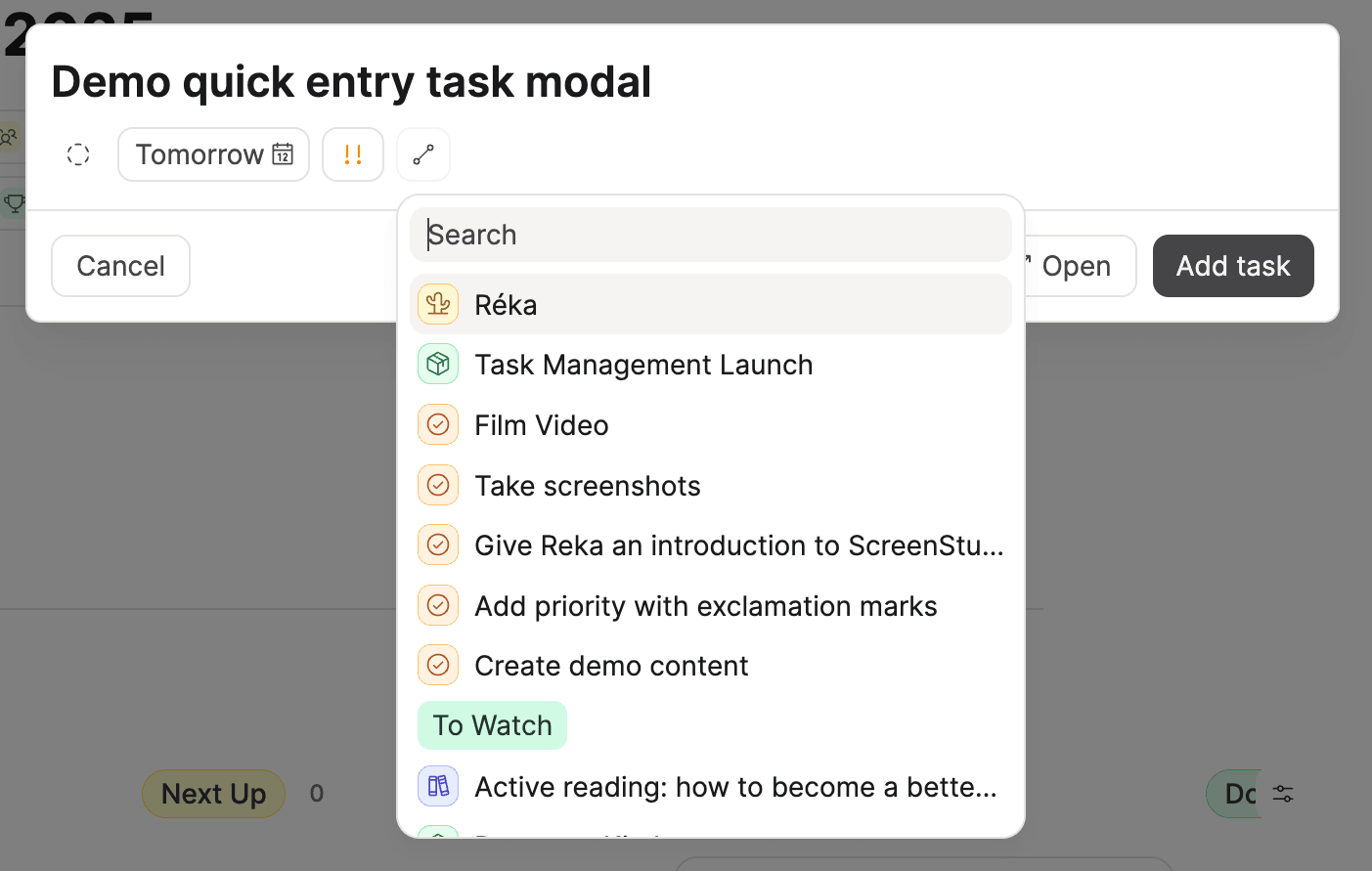Screen dimensions: 1372x871
Task: Switch to the Next Up column tab
Action: 213,794
